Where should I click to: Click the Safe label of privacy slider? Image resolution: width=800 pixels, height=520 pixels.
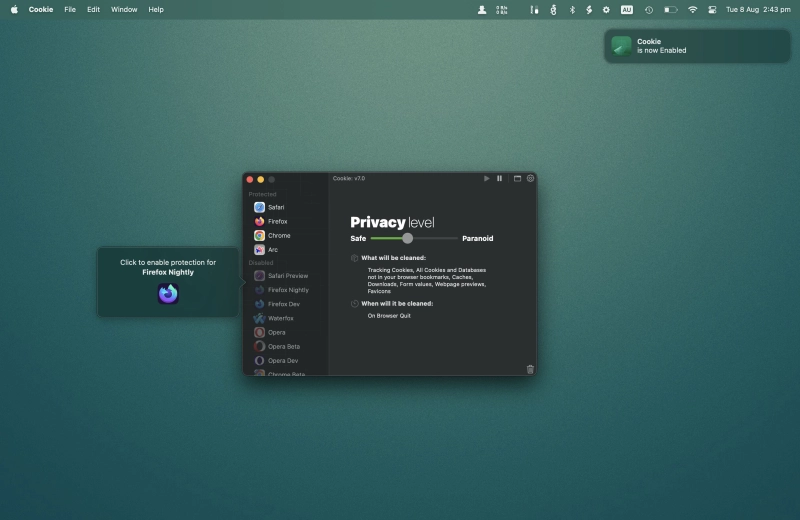coord(358,238)
